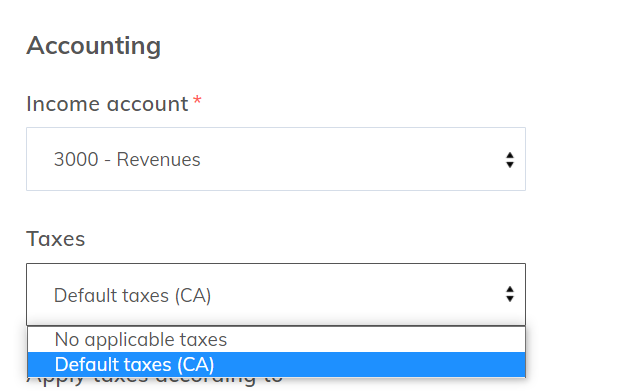Click the "3000 - Revenues" selected value

tap(127, 159)
